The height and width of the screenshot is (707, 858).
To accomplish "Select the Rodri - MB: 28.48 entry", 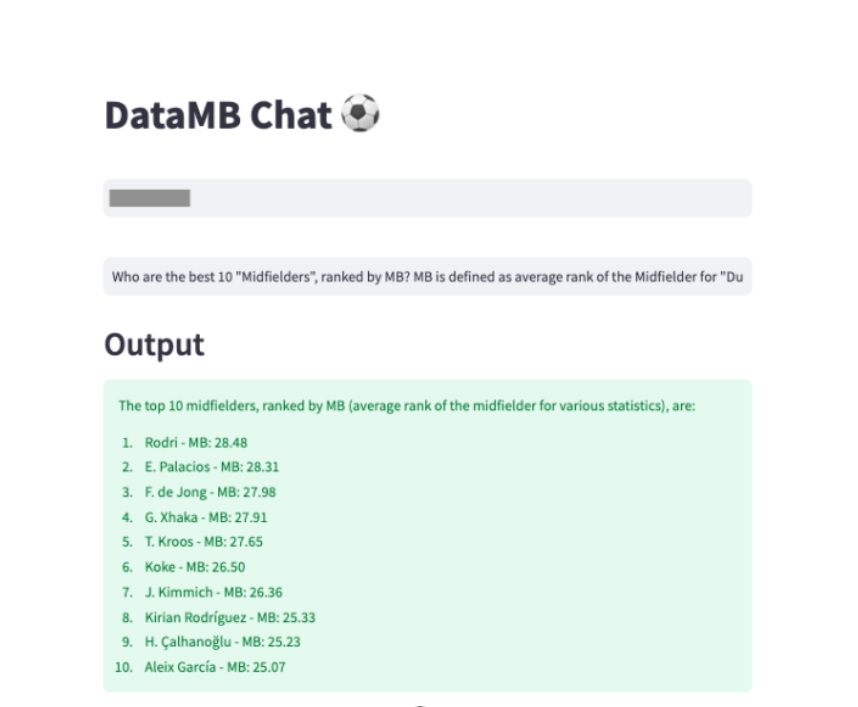I will [196, 443].
